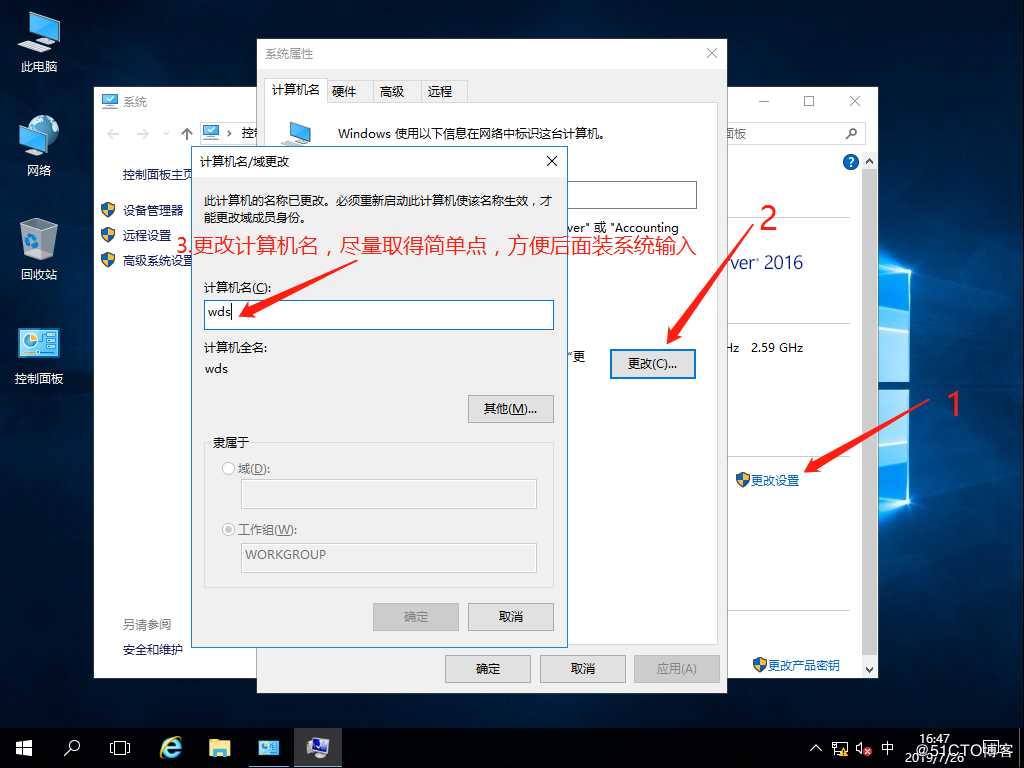Screen dimensions: 1024x768
Task: Click the network tray icon
Action: coord(839,748)
